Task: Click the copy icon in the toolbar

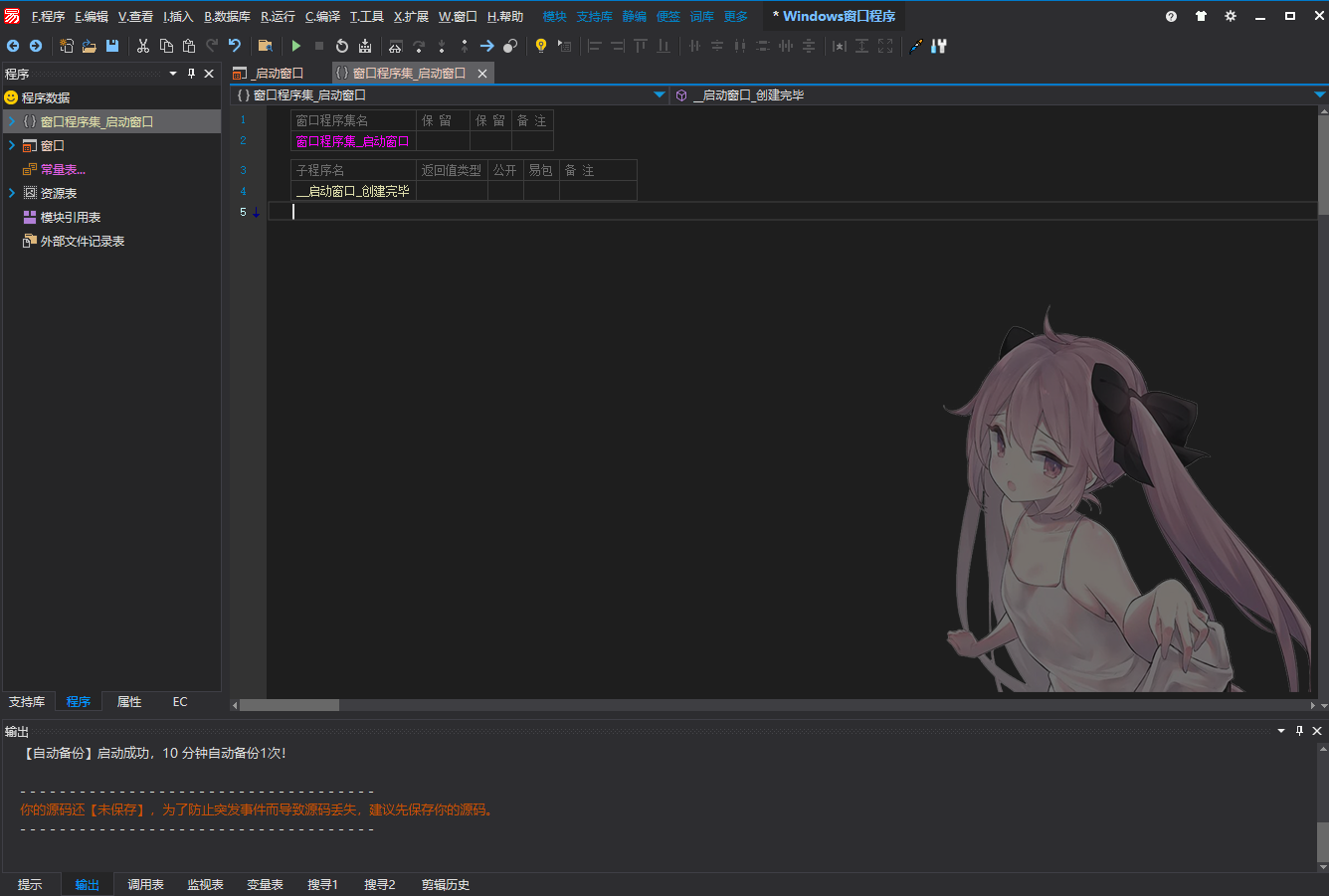Action: (x=166, y=46)
